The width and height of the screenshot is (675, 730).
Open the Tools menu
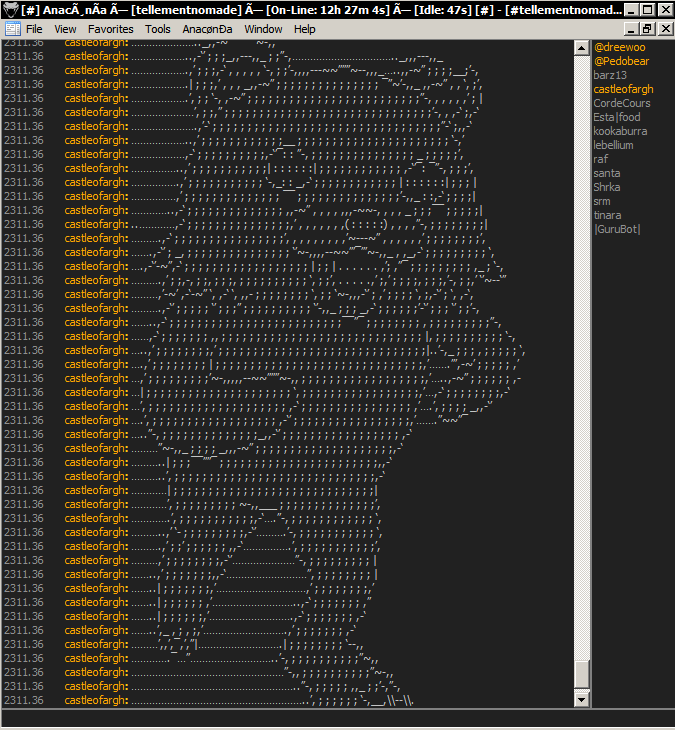(158, 29)
